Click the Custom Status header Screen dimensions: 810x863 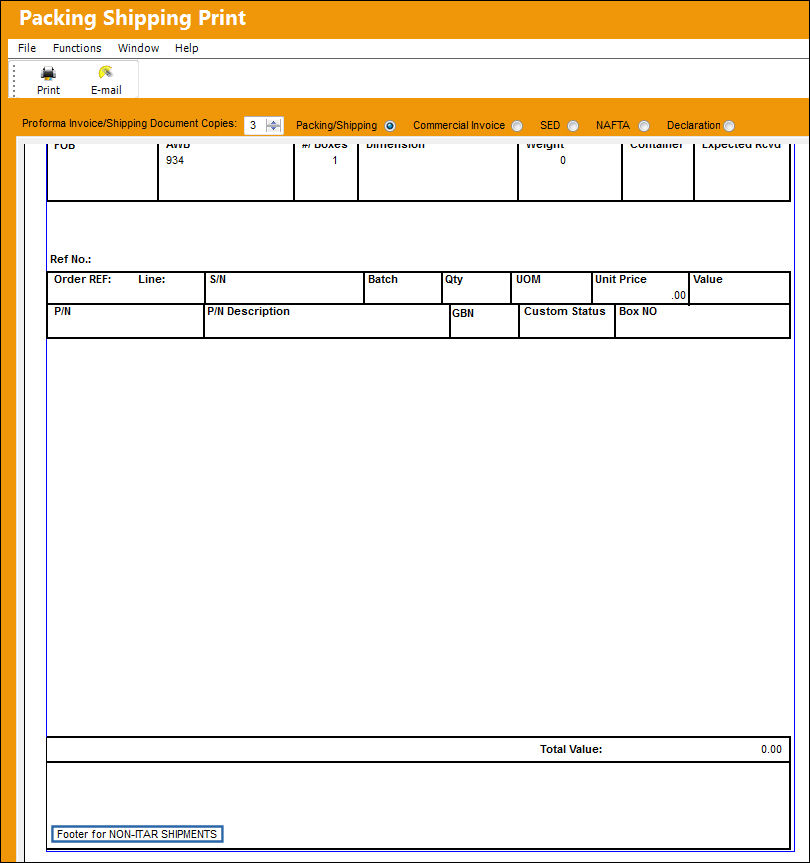click(565, 311)
